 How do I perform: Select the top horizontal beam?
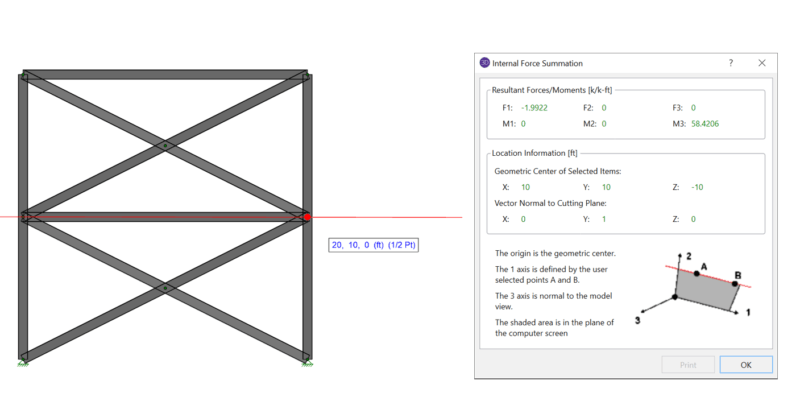pos(165,75)
